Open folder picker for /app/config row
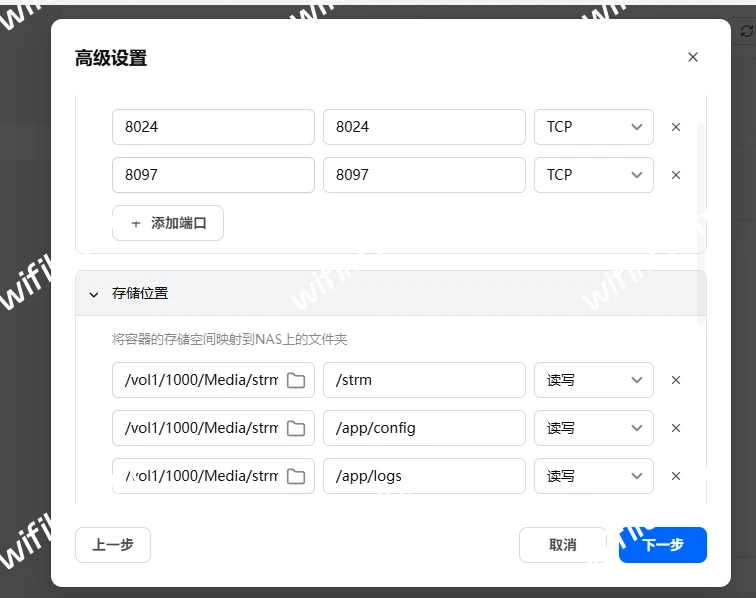Screen dimensions: 756x598 [x=296, y=428]
